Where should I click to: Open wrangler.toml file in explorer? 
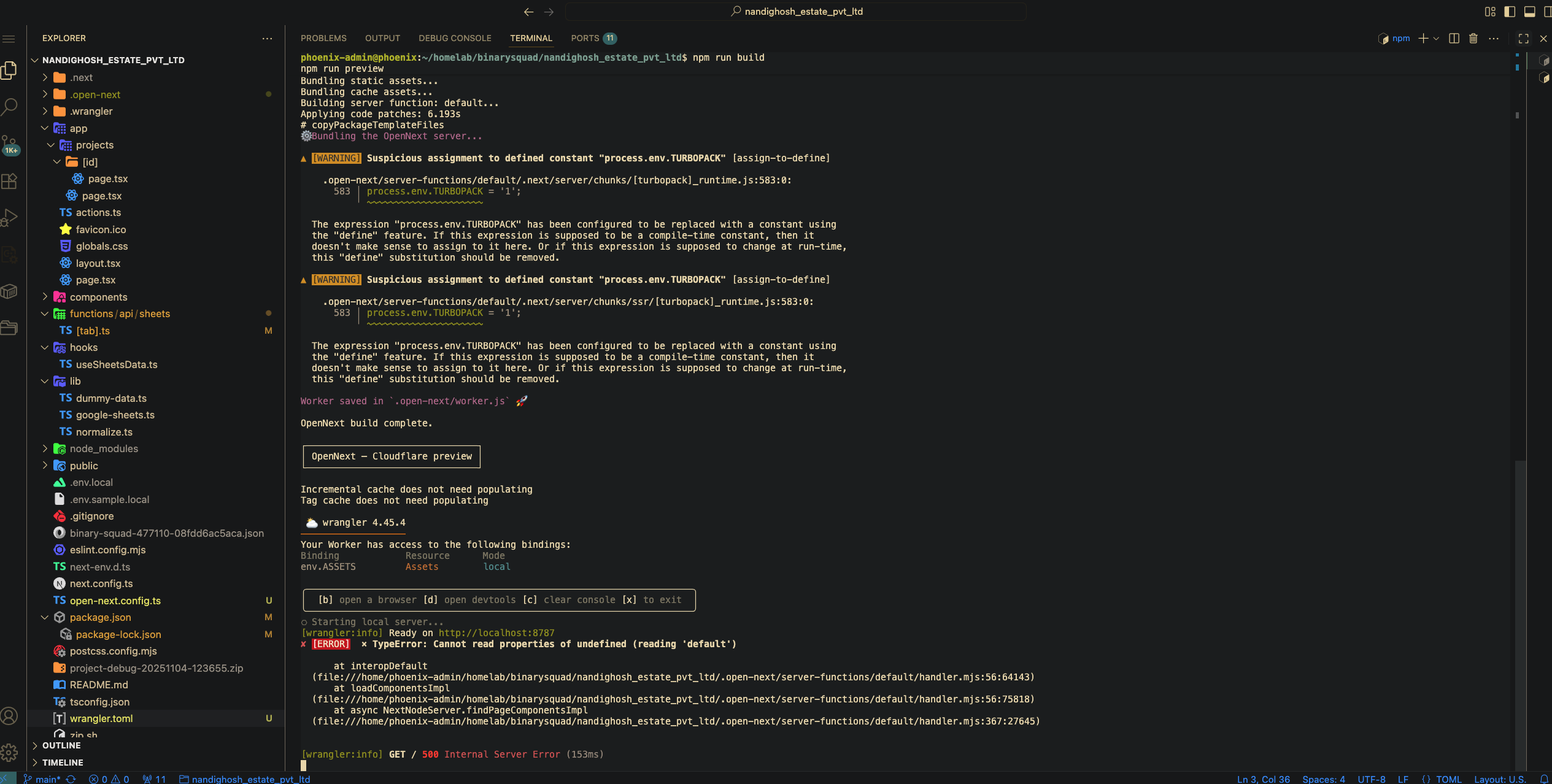(x=101, y=718)
